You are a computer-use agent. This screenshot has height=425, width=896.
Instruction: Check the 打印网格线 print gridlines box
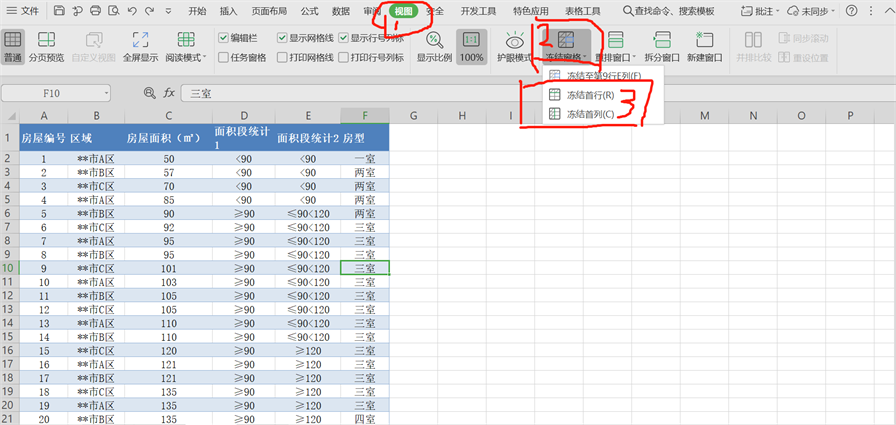pos(282,57)
